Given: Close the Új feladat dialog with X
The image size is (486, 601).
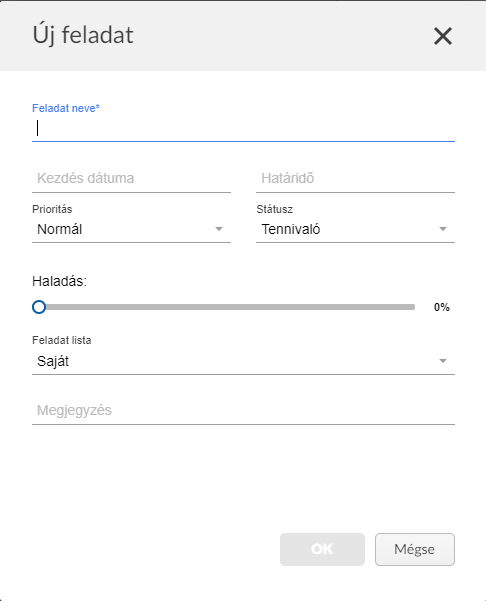Looking at the screenshot, I should [443, 36].
